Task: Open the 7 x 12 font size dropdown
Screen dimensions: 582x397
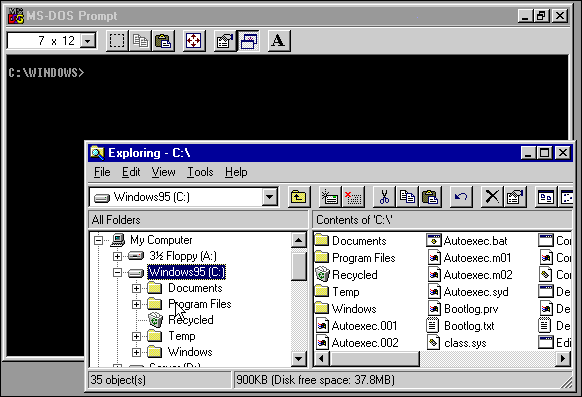Action: click(x=88, y=41)
